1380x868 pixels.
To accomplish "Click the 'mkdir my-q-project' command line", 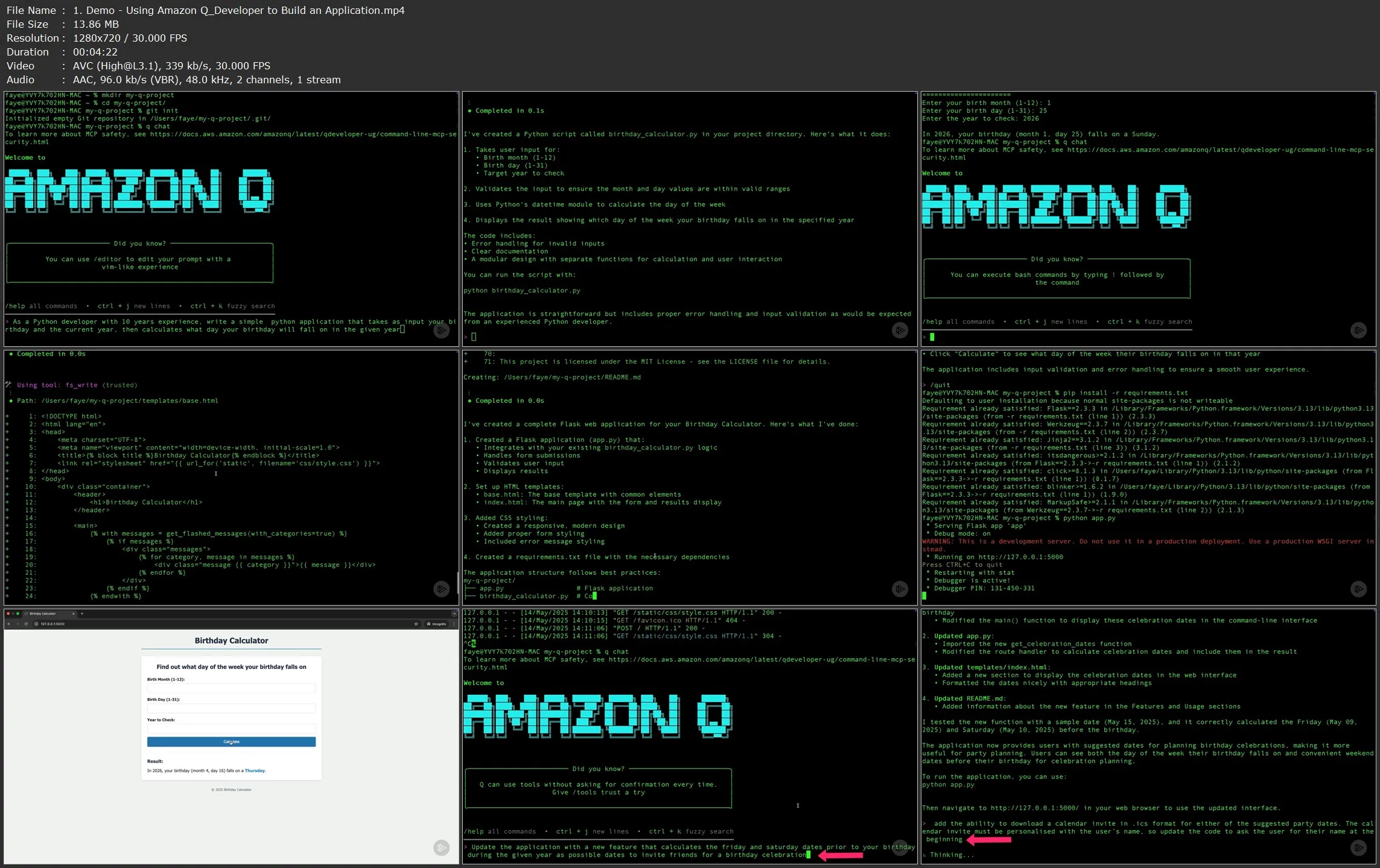I will (x=89, y=95).
